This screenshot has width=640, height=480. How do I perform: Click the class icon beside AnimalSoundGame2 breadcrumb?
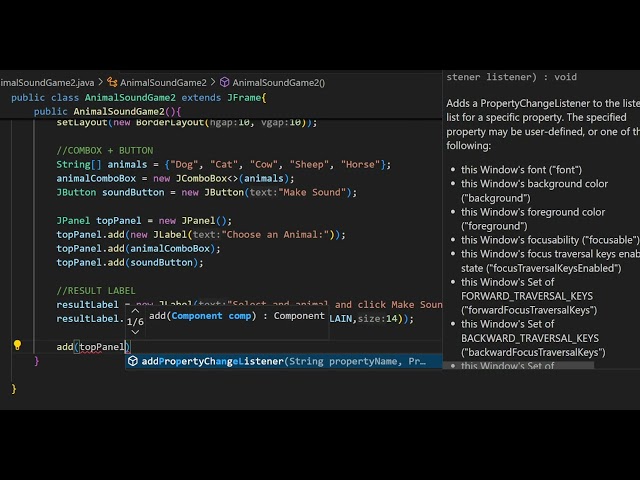[x=112, y=82]
